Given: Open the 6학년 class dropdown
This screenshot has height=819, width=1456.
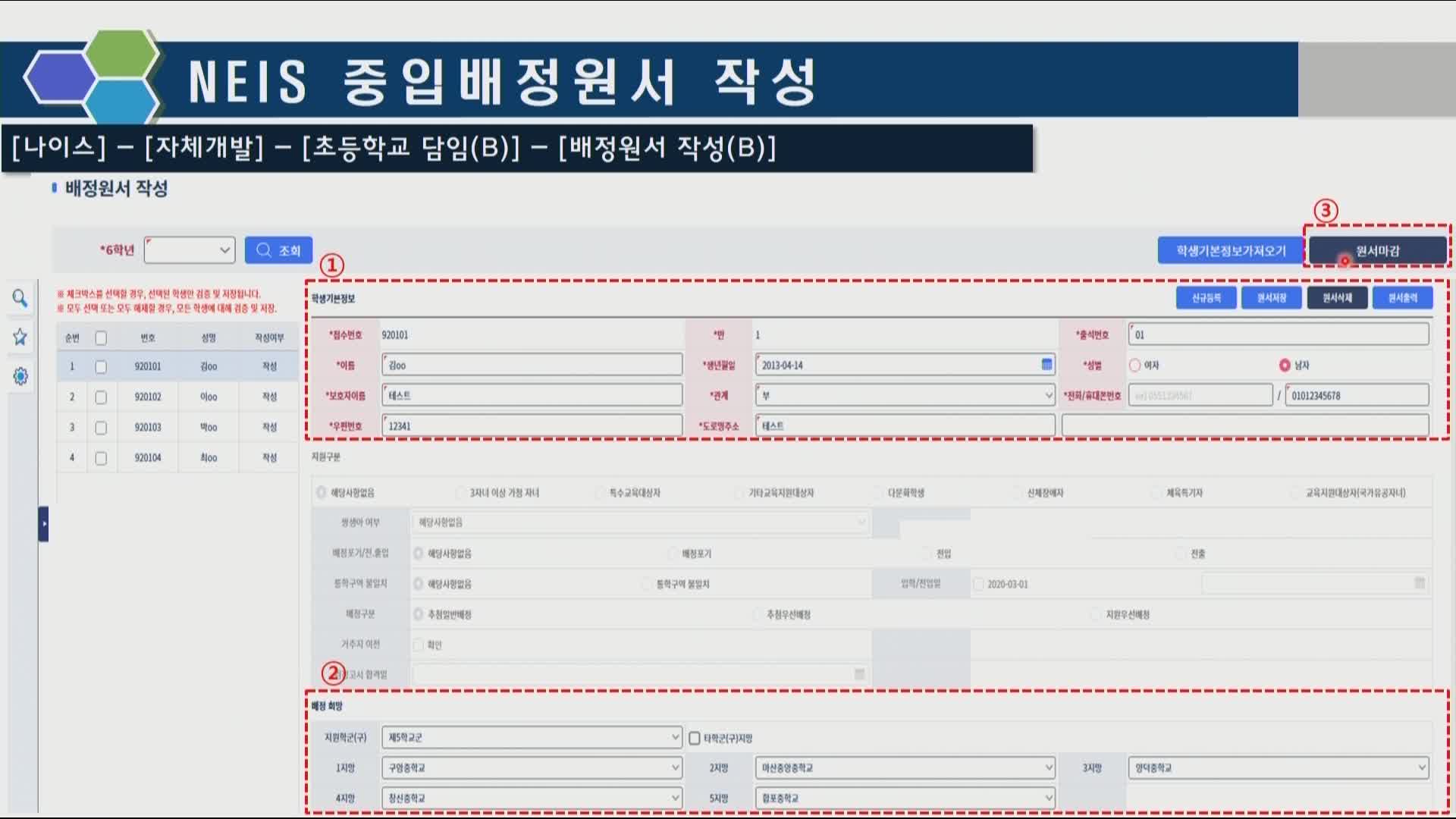Looking at the screenshot, I should click(x=190, y=250).
